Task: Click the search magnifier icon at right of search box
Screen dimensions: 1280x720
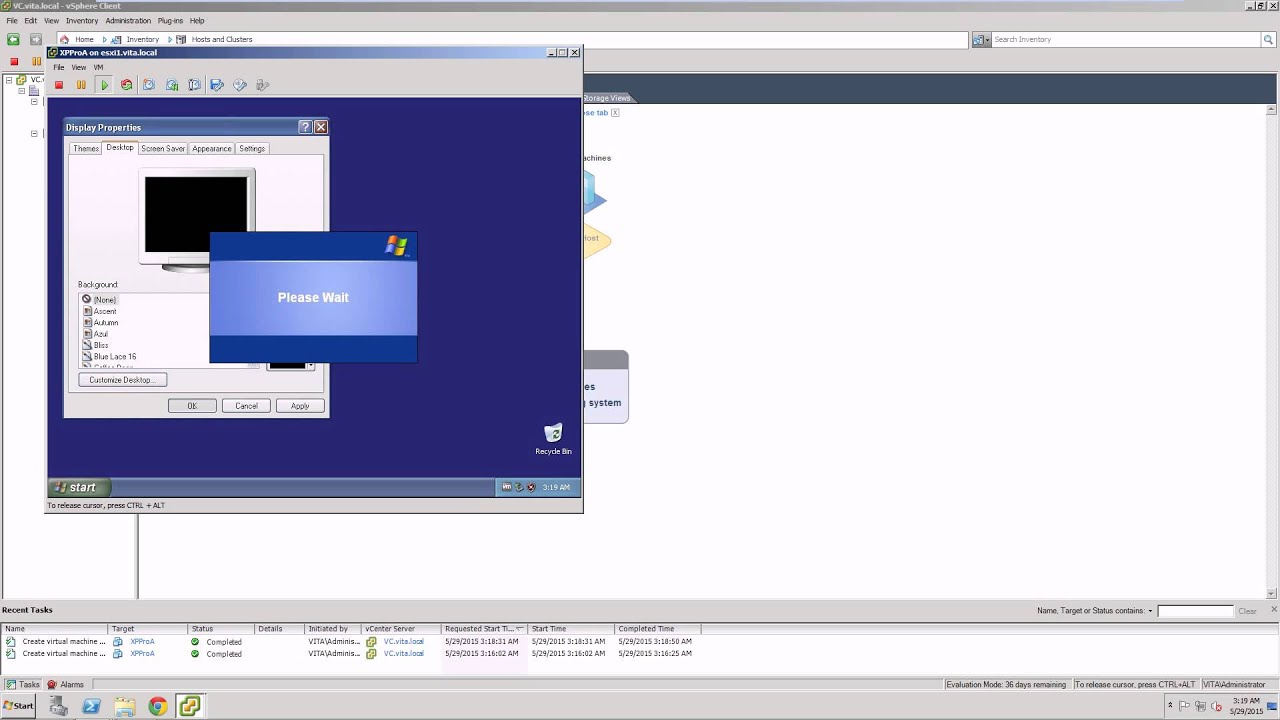Action: tap(1268, 39)
